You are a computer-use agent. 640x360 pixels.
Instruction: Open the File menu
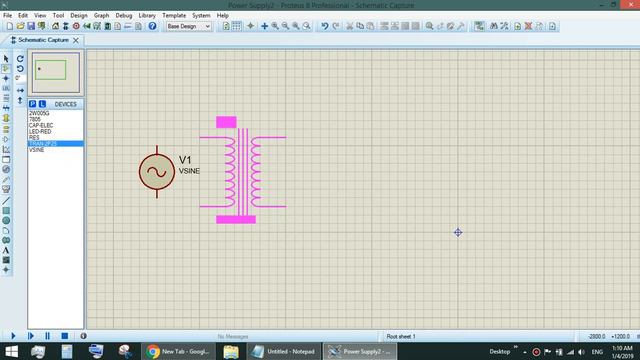tap(7, 16)
